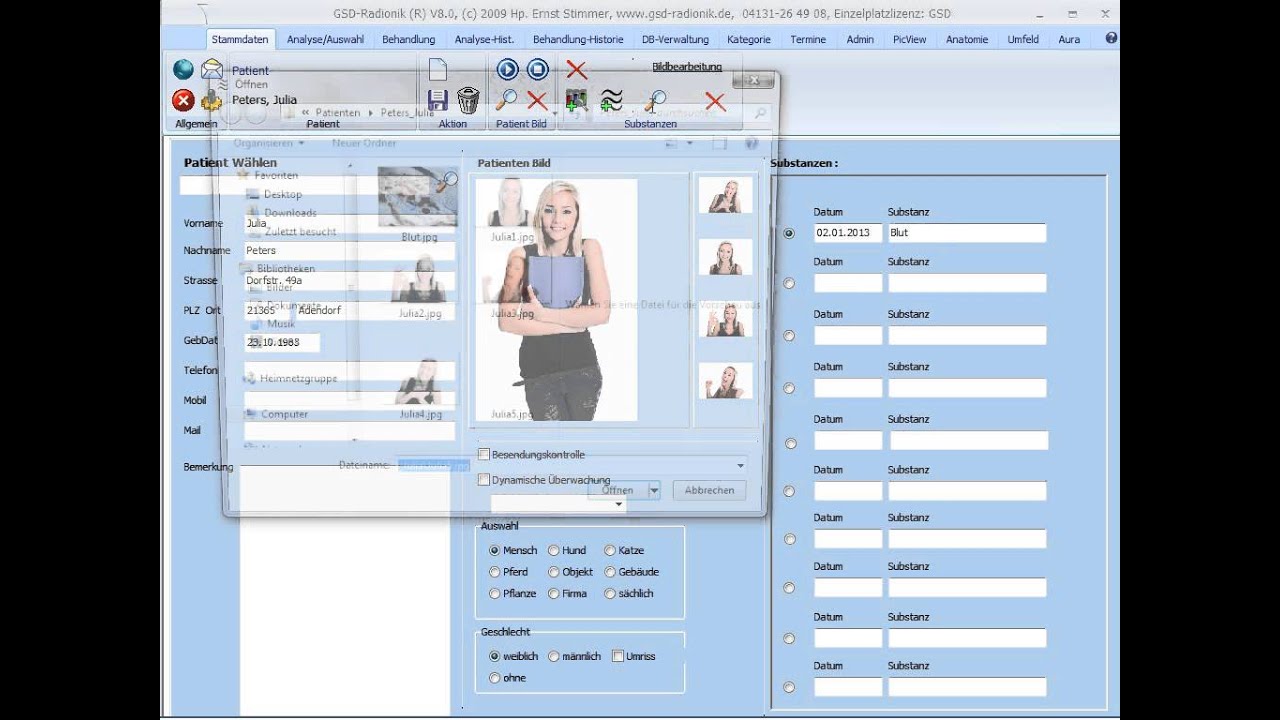Click the new blank document icon in Aktion
The height and width of the screenshot is (720, 1280).
437,69
